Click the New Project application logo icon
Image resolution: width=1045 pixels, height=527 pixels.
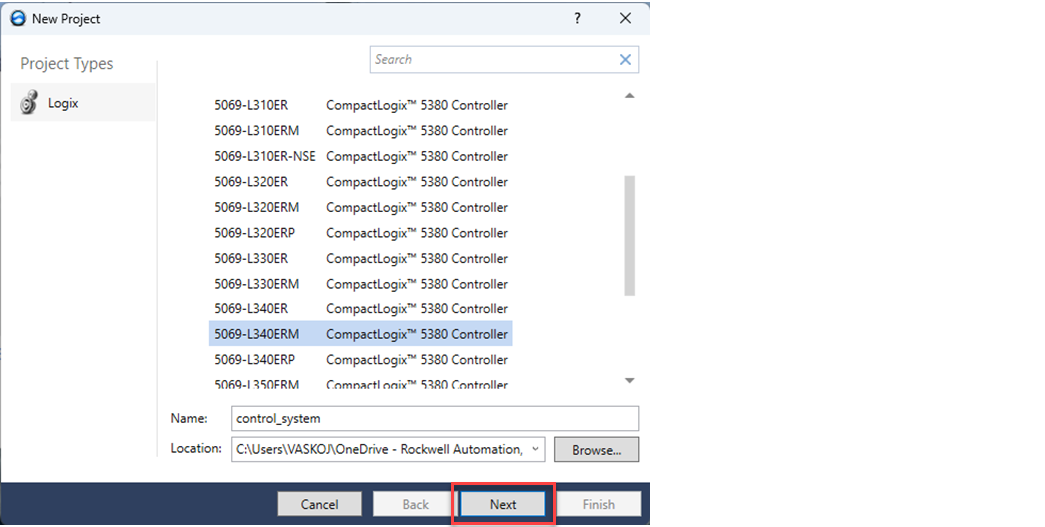18,19
